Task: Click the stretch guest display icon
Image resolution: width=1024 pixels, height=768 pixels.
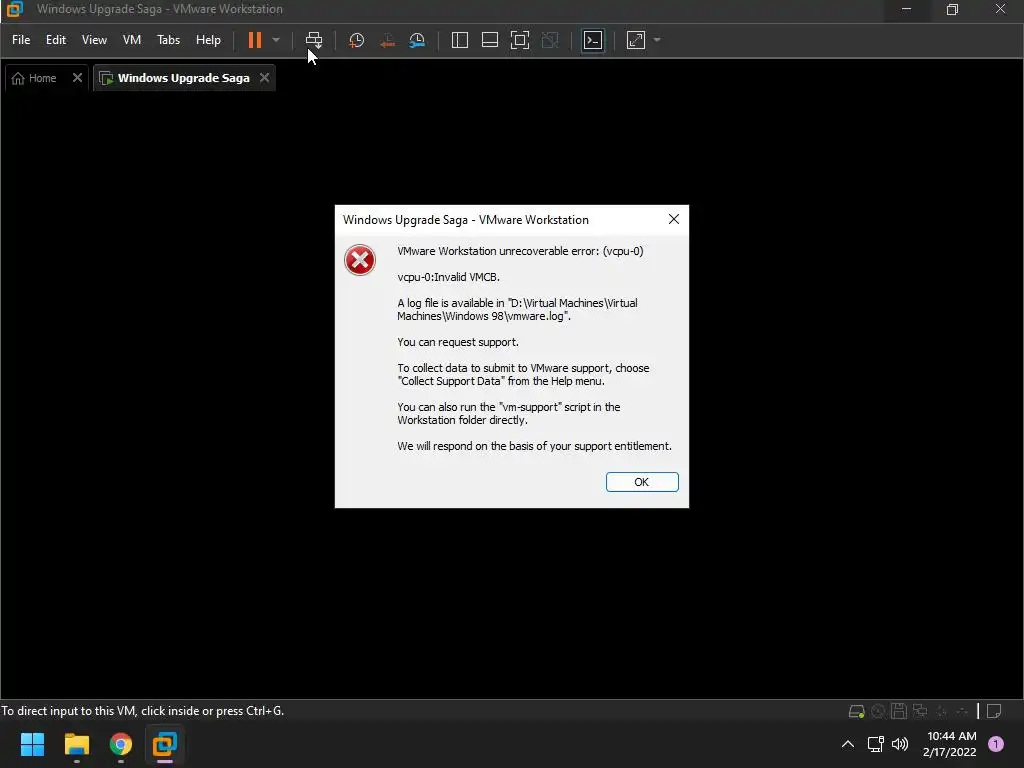Action: coord(636,40)
